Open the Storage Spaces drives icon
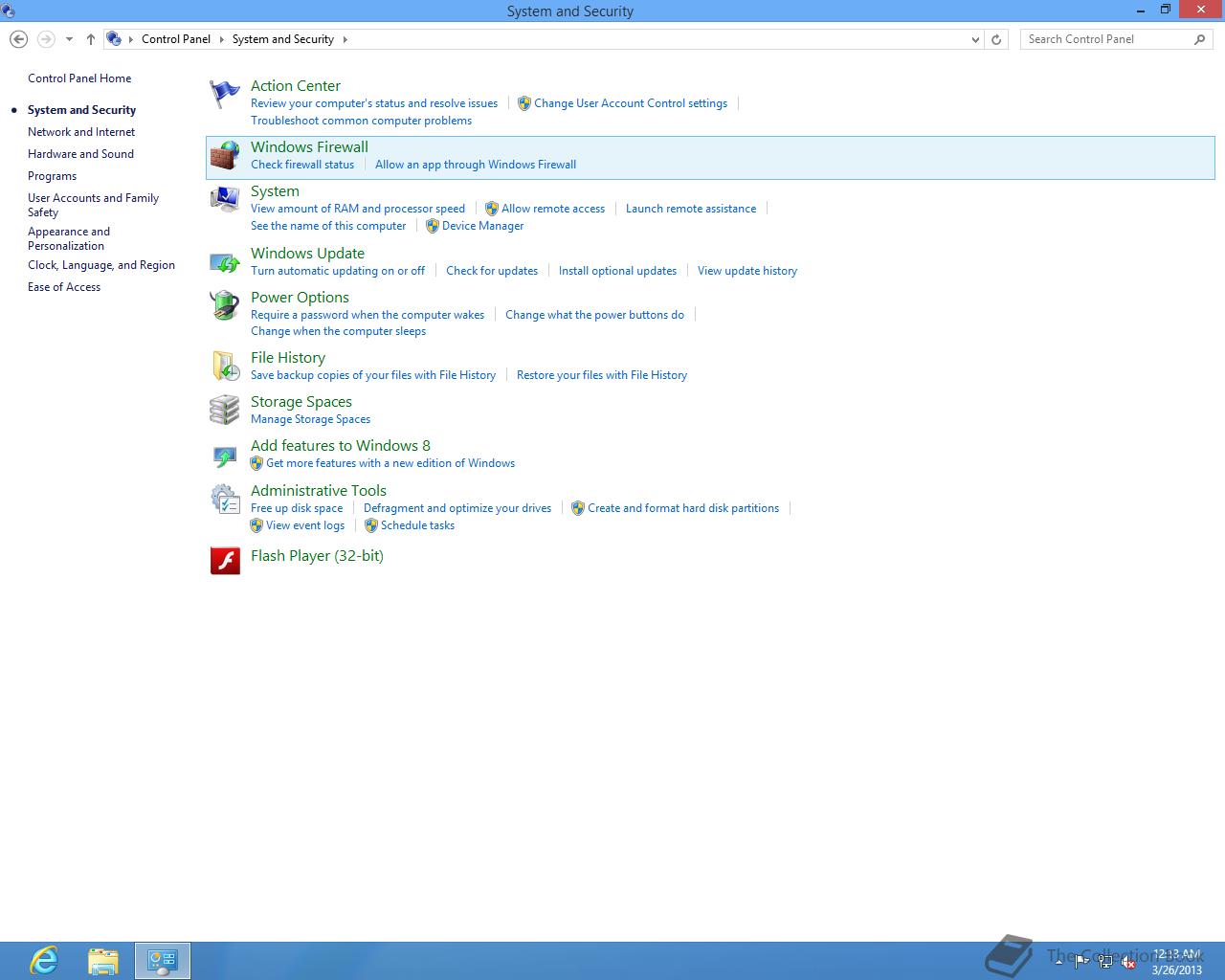This screenshot has width=1225, height=980. point(225,411)
